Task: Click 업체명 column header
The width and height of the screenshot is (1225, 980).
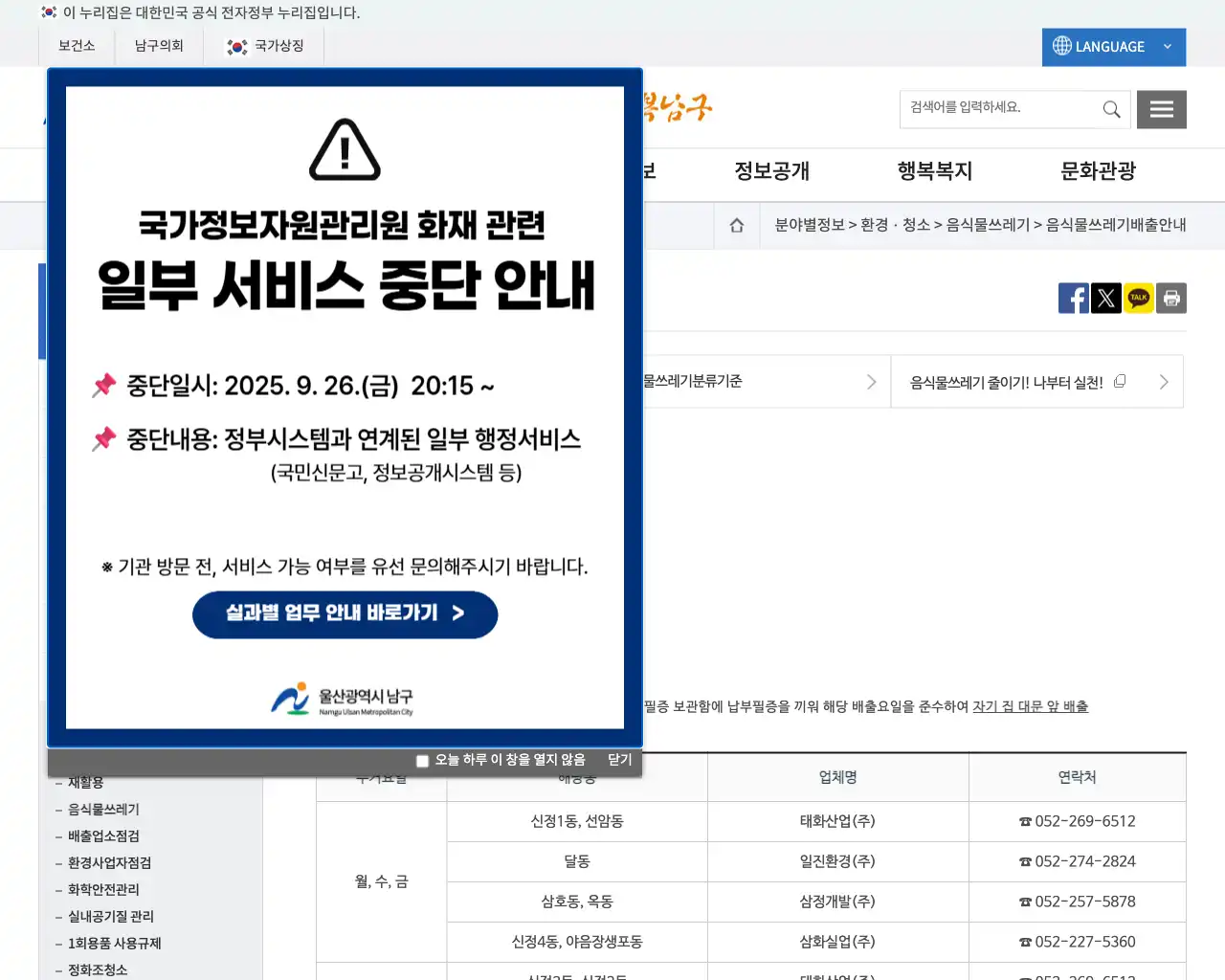Action: 837,777
